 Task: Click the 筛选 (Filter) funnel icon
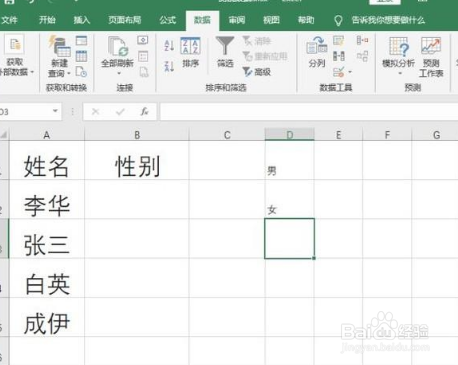pyautogui.click(x=225, y=46)
